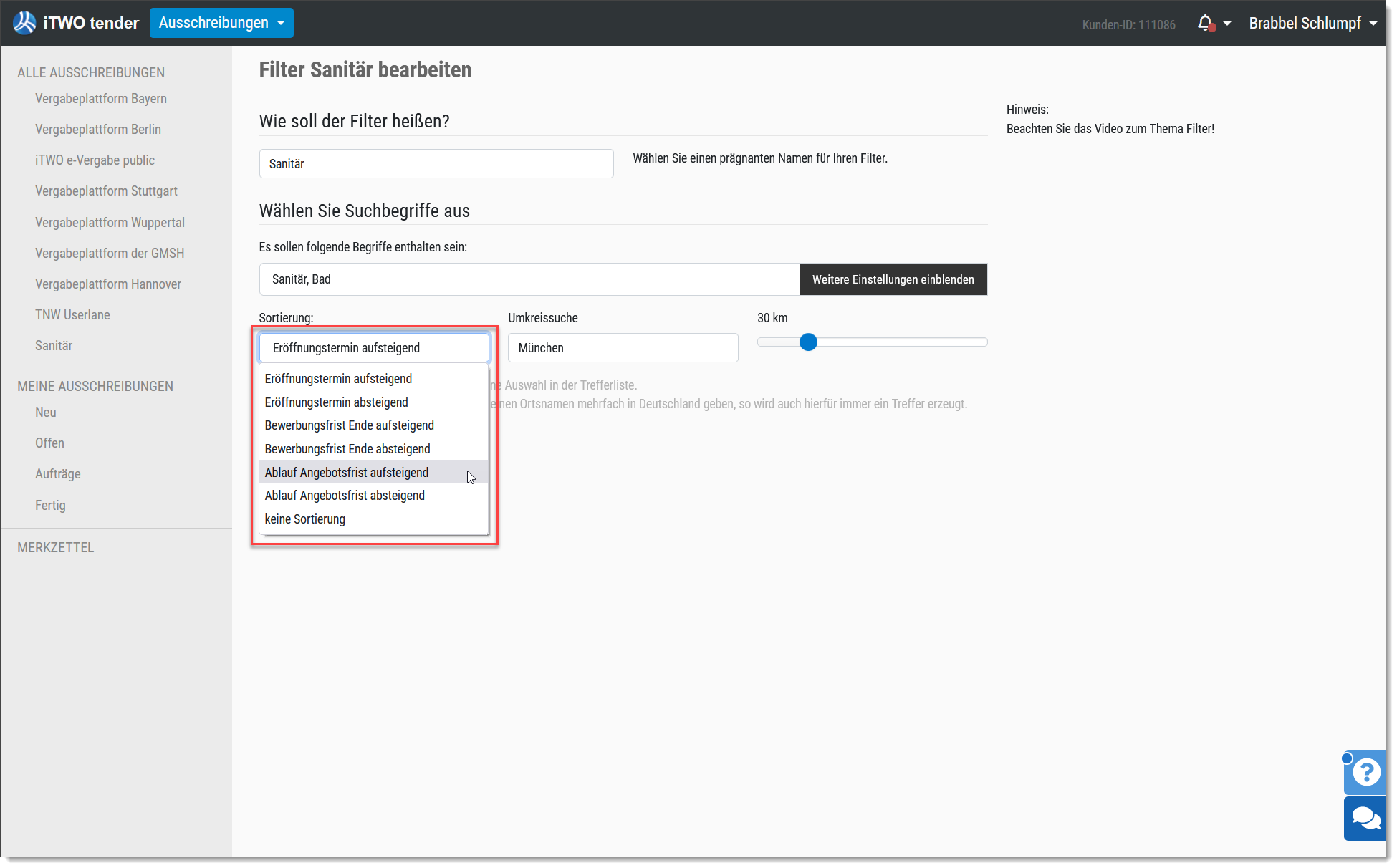The width and height of the screenshot is (1397, 868).
Task: Click the Sortierung combo box
Action: point(374,348)
